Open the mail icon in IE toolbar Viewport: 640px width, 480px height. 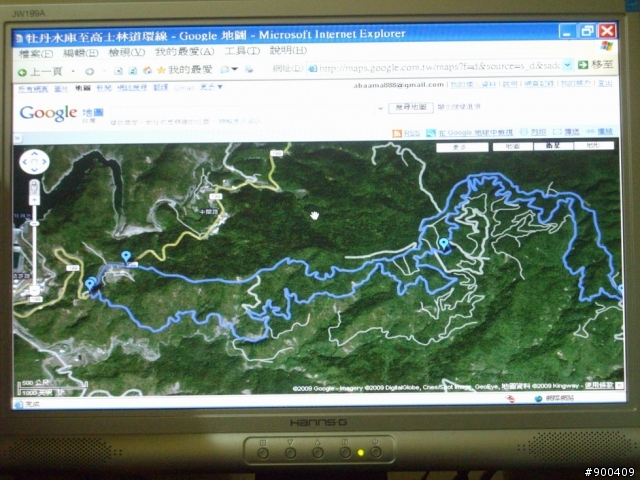[225, 70]
